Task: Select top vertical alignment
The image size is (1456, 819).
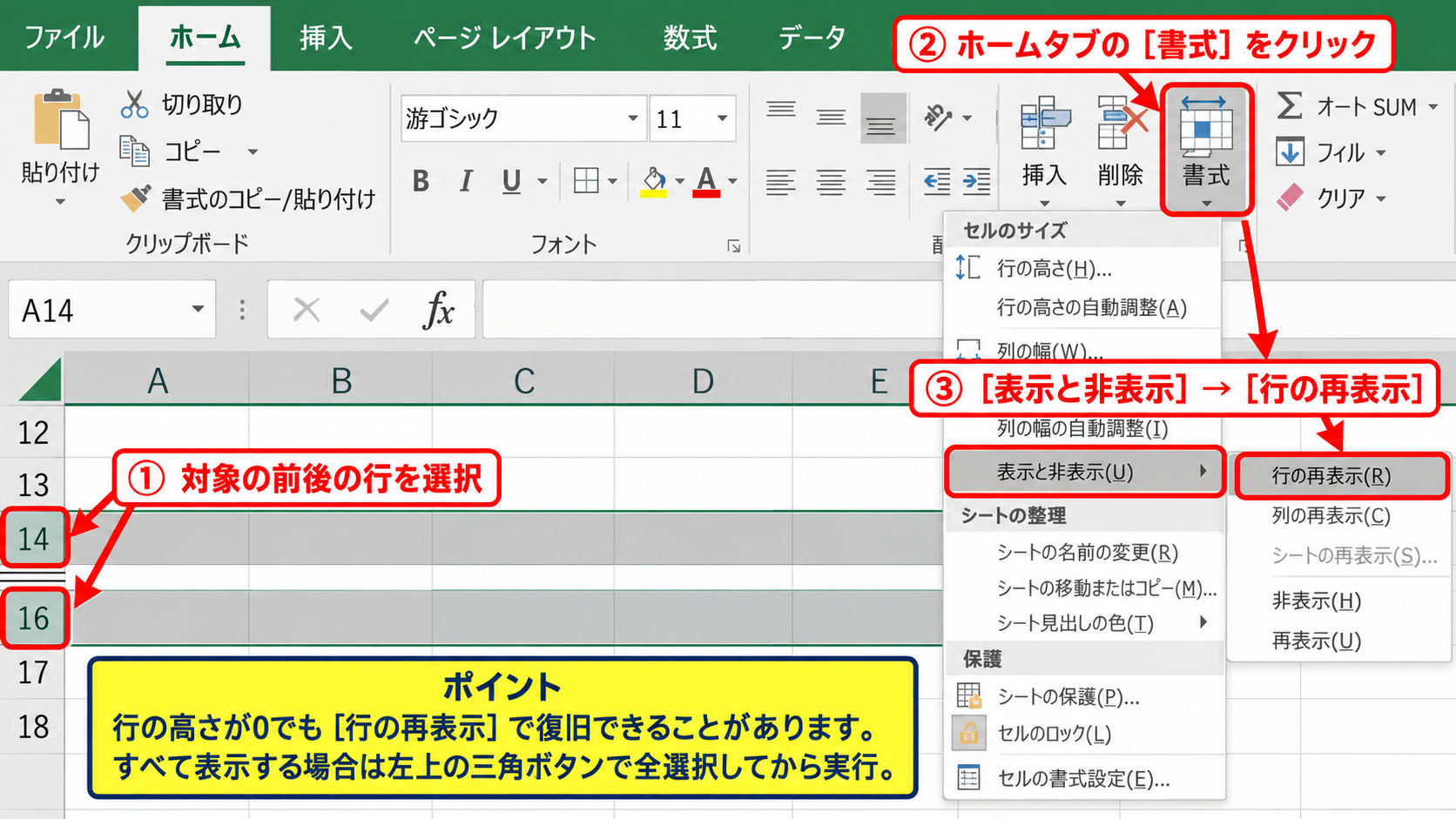Action: pyautogui.click(x=780, y=111)
